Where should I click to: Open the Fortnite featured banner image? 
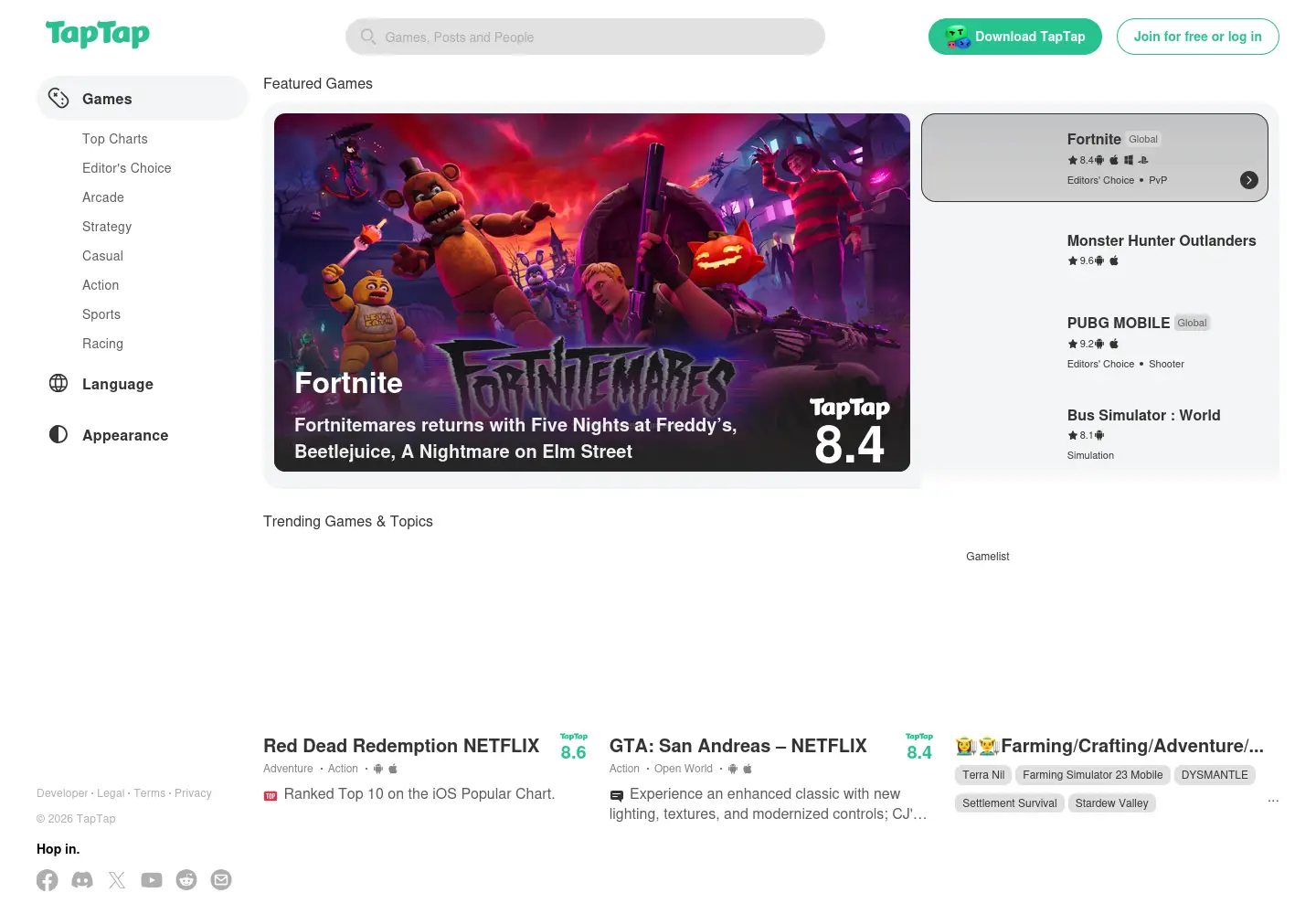(x=592, y=292)
